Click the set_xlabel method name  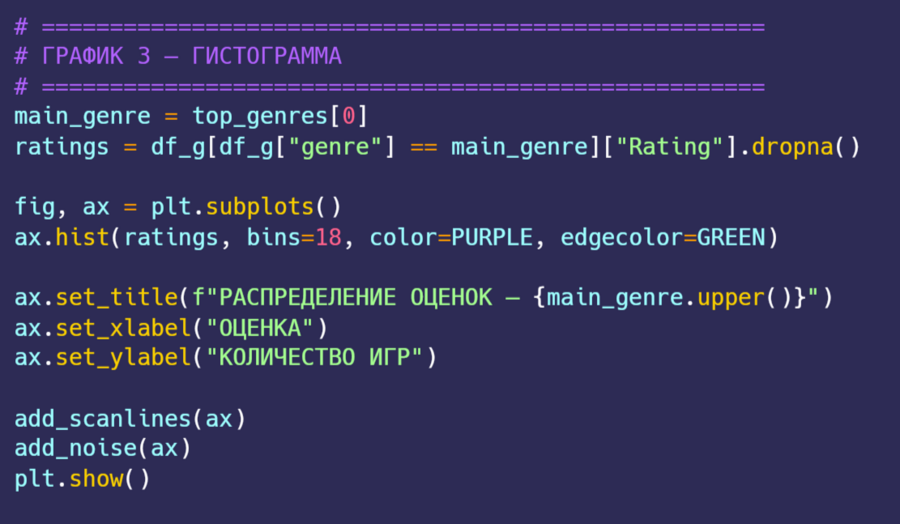tap(124, 328)
